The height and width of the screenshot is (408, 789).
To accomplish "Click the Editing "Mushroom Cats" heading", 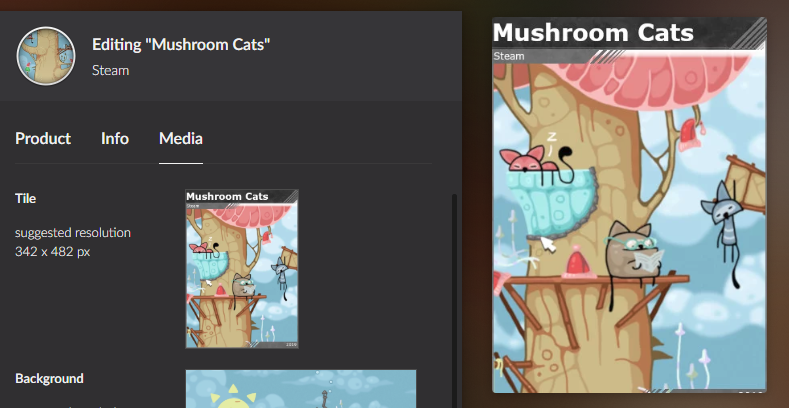I will 181,44.
